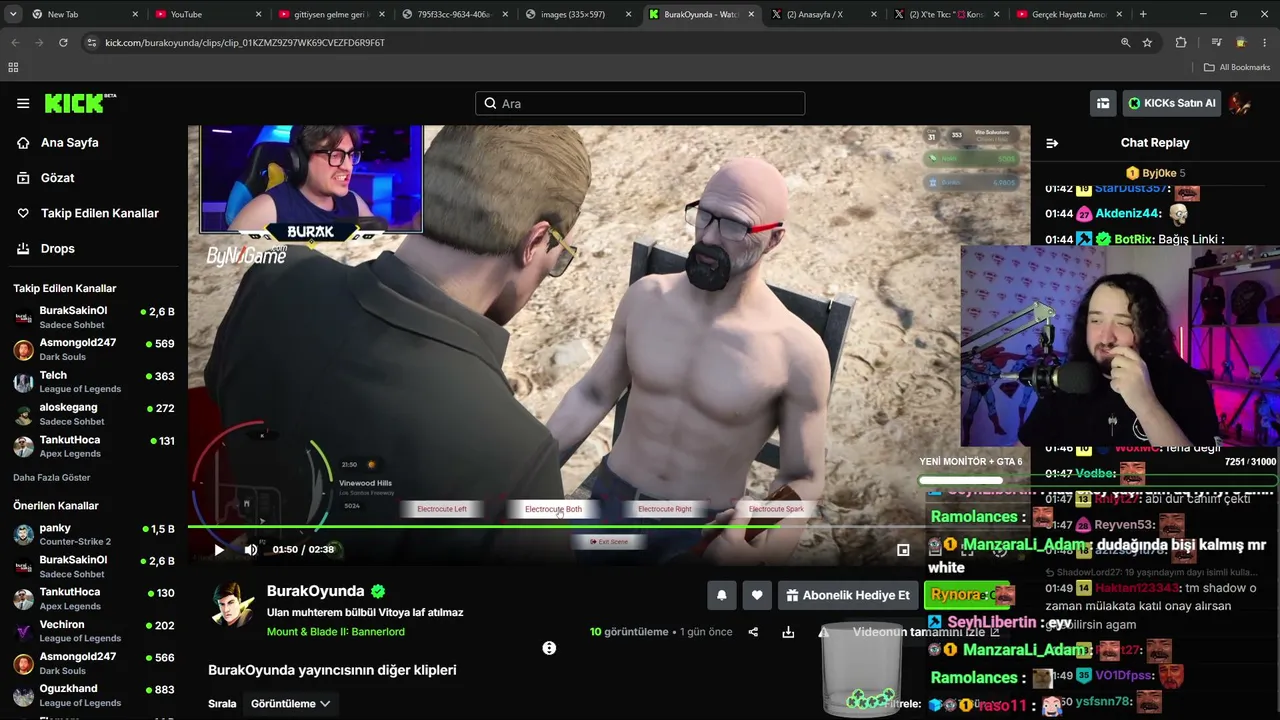Open panky channel in recommended list
Viewport: 1280px width, 720px height.
94,534
